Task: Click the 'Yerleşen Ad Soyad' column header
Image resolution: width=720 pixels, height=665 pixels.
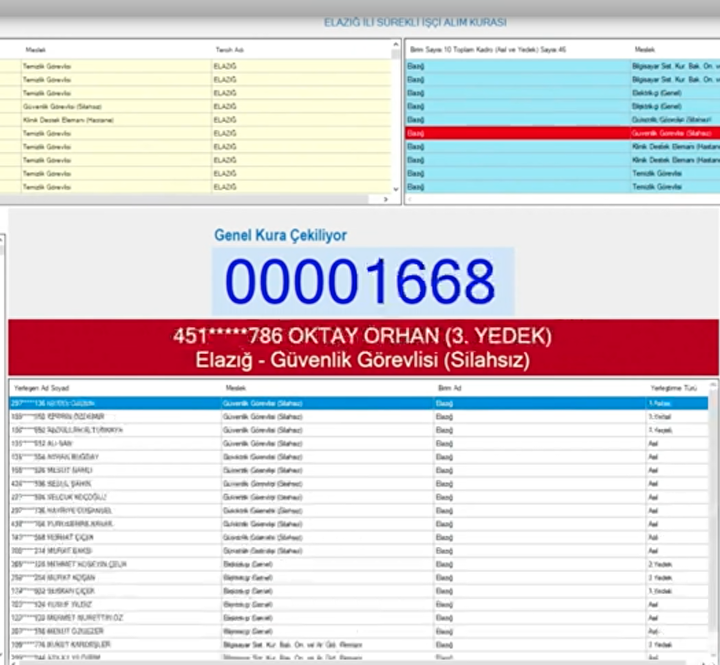Action: 41,388
